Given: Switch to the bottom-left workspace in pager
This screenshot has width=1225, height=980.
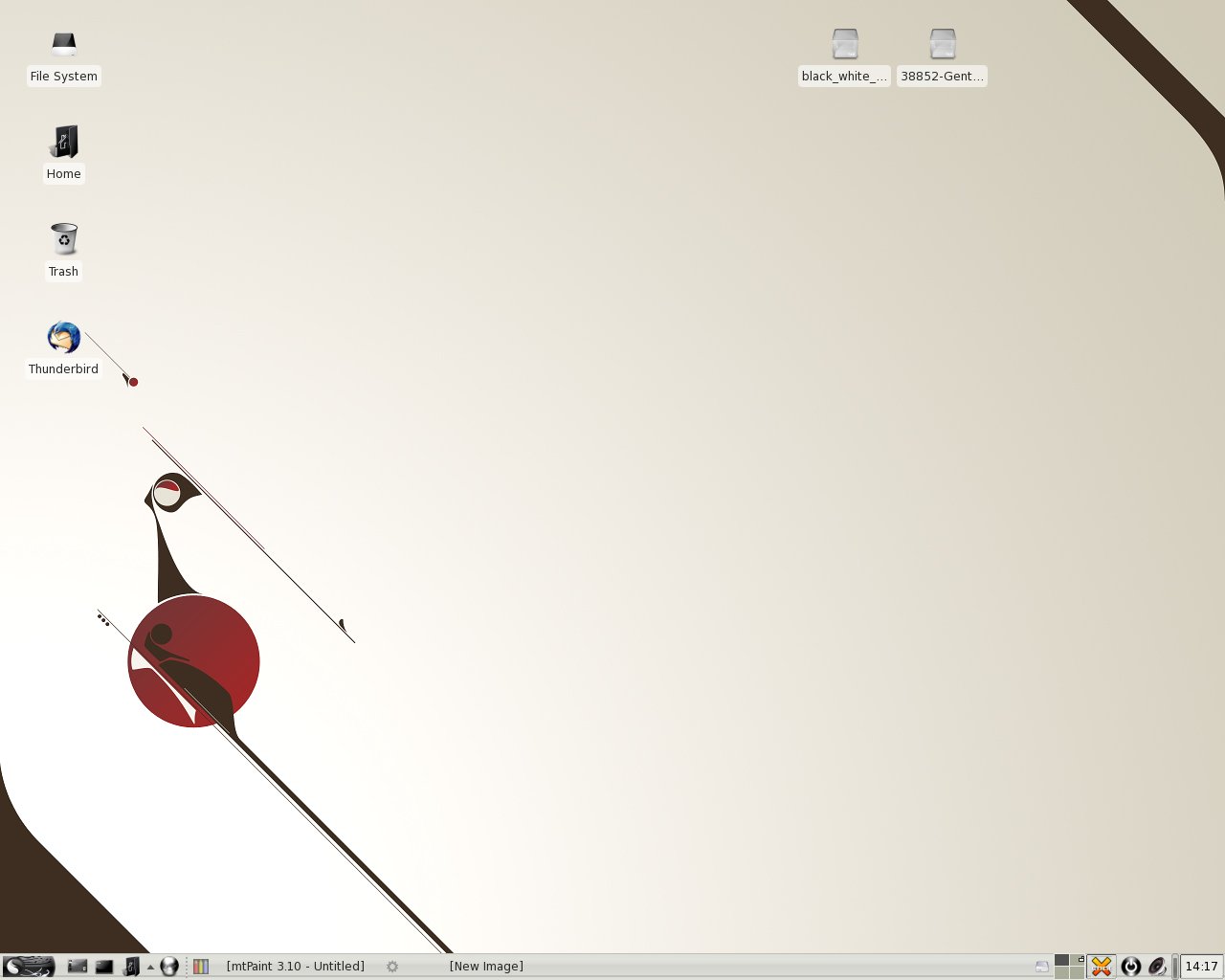Looking at the screenshot, I should [1061, 972].
